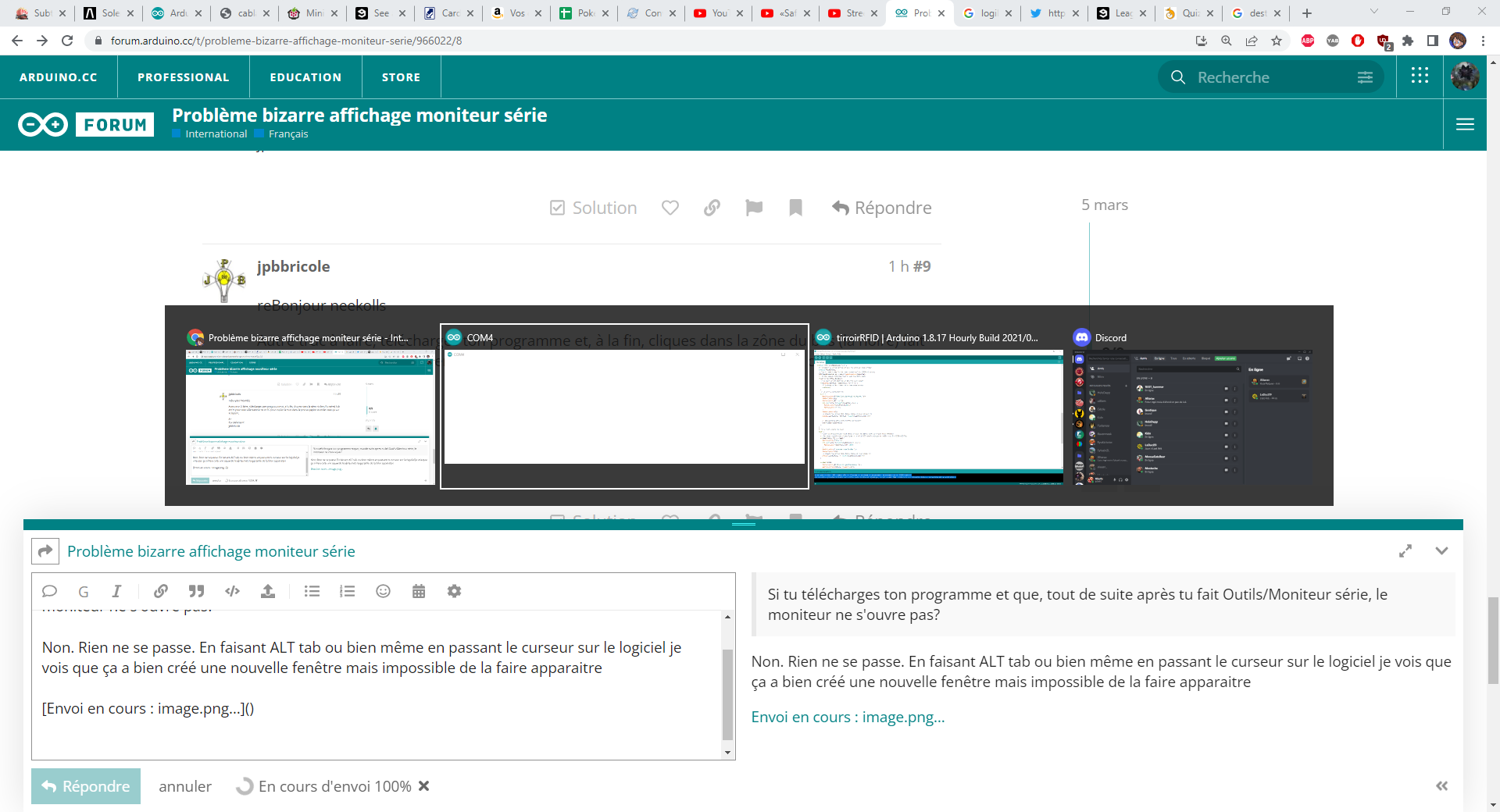Submit reply with teal Répondre button
This screenshot has width=1500, height=812.
click(x=86, y=786)
